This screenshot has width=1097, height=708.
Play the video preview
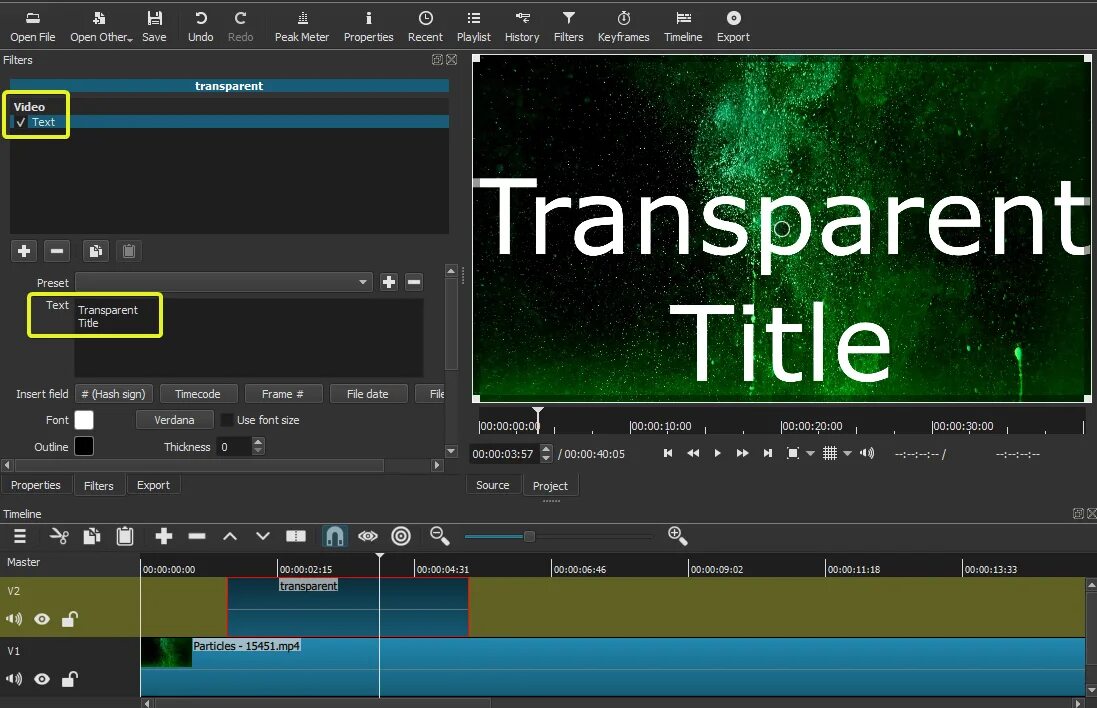tap(717, 453)
